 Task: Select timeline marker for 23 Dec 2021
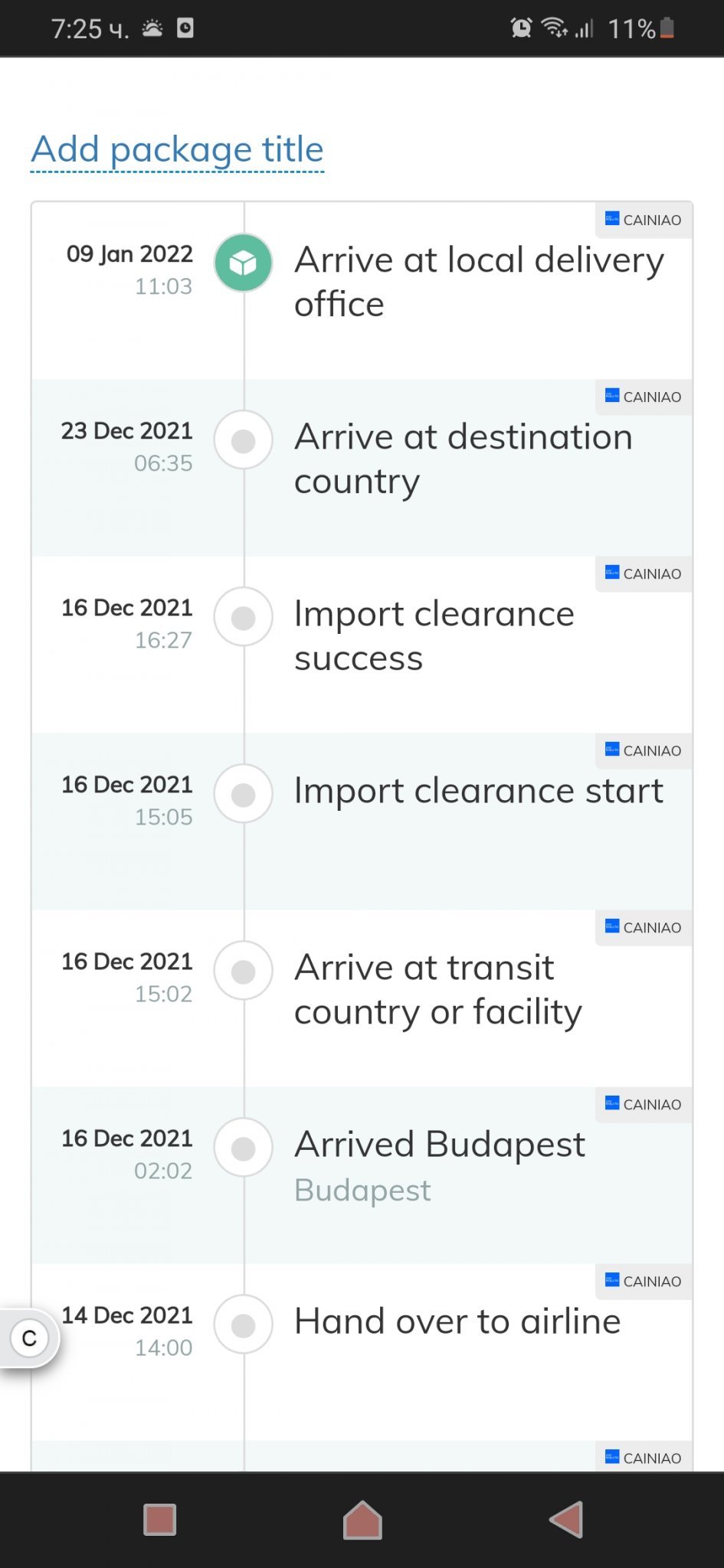click(243, 441)
